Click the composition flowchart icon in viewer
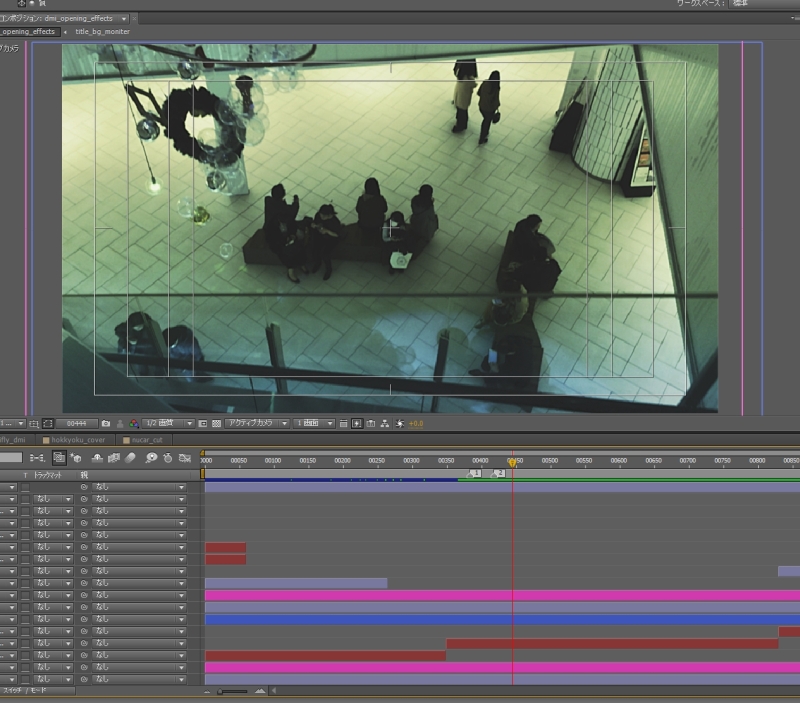The height and width of the screenshot is (703, 800). pos(385,424)
